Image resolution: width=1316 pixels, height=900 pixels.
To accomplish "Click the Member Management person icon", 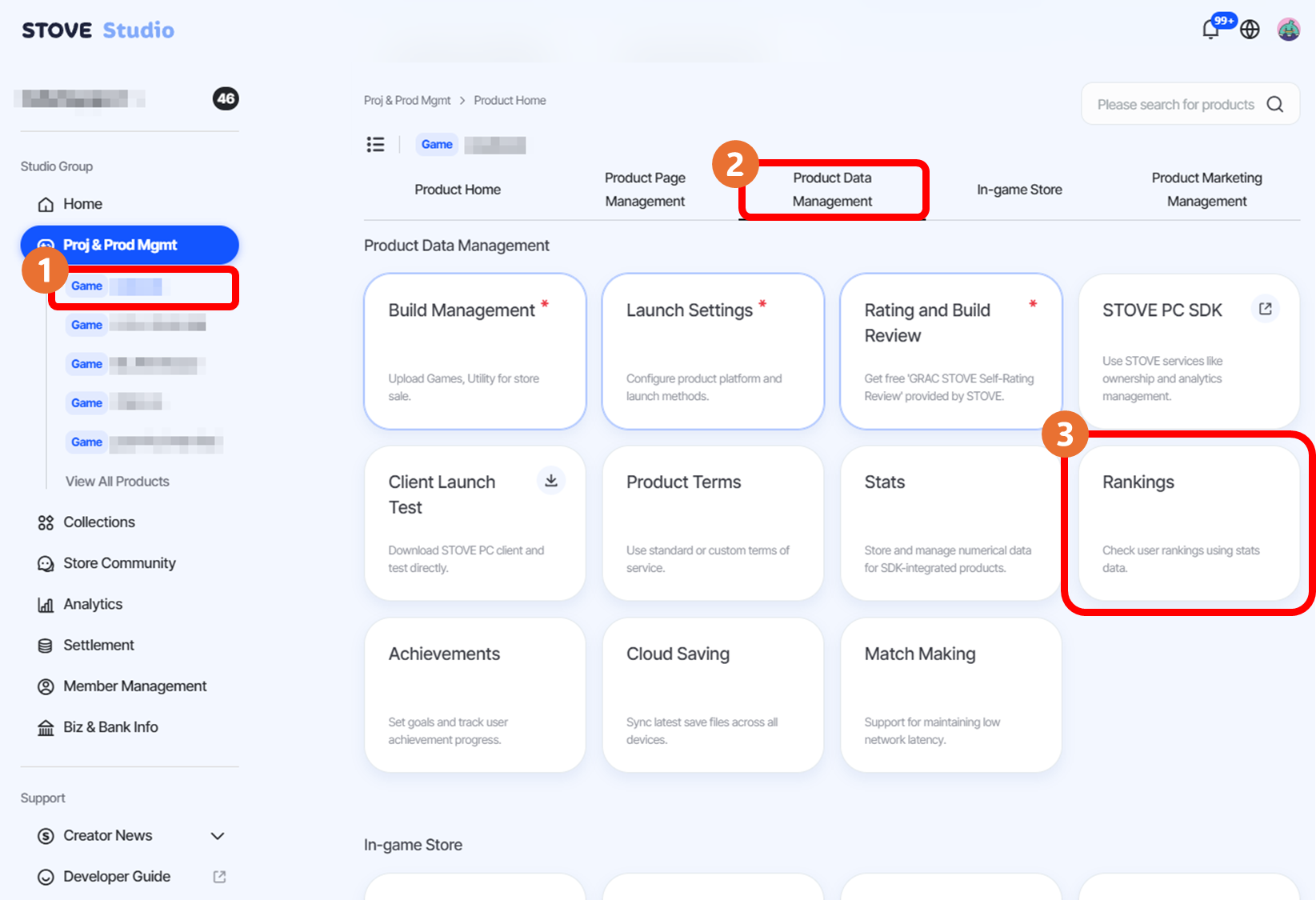I will 46,686.
